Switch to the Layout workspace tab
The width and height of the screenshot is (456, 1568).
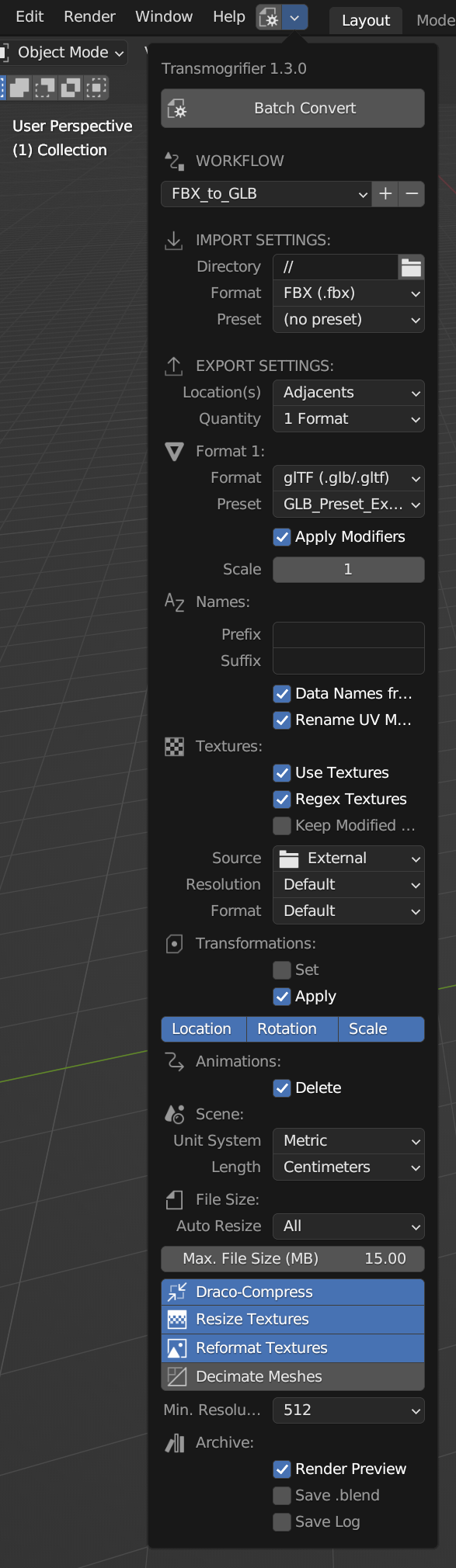click(365, 20)
